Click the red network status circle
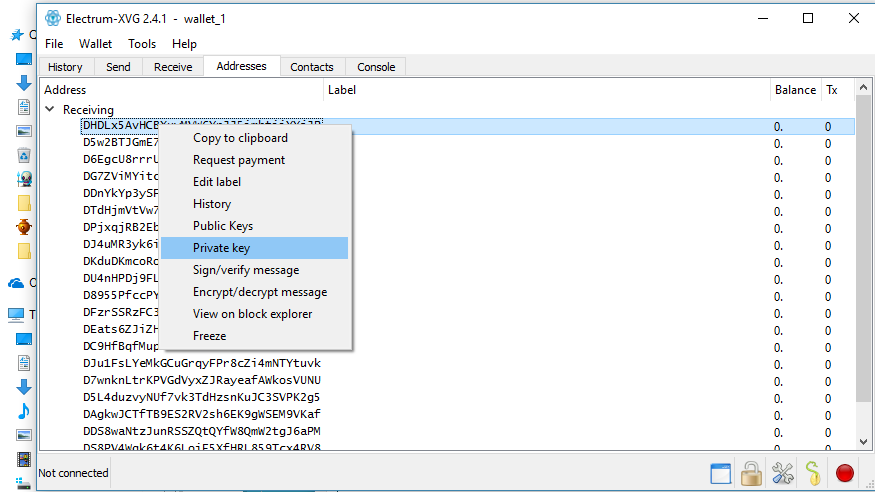The height and width of the screenshot is (492, 875). coord(845,473)
